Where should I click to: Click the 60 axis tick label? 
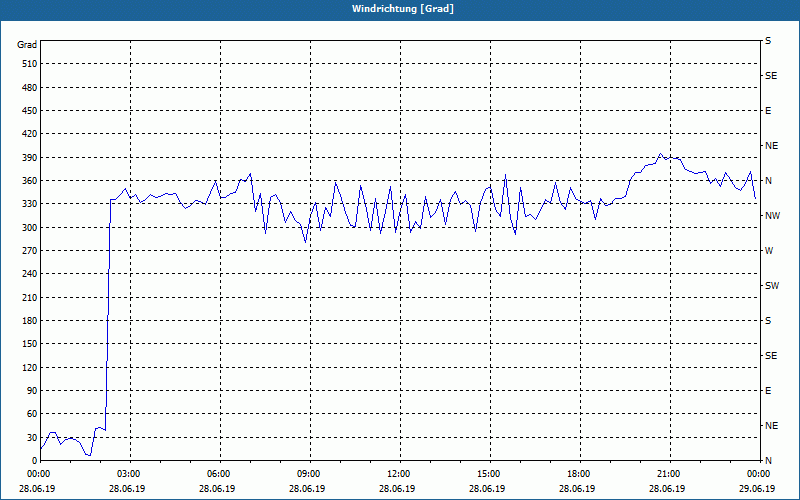pos(32,413)
